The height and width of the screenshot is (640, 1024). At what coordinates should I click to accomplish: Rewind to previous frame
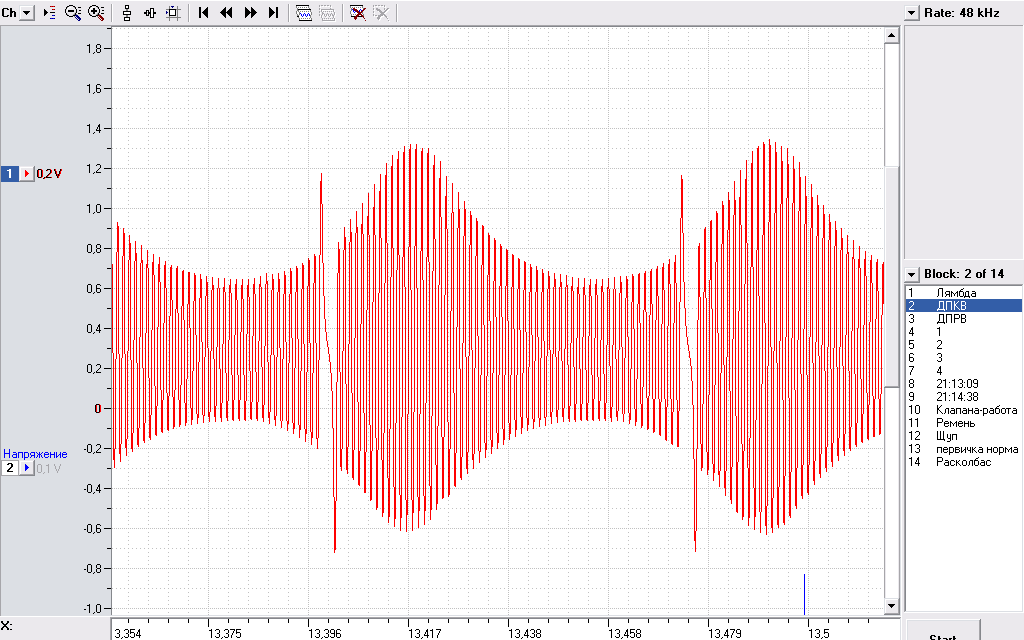[x=227, y=12]
